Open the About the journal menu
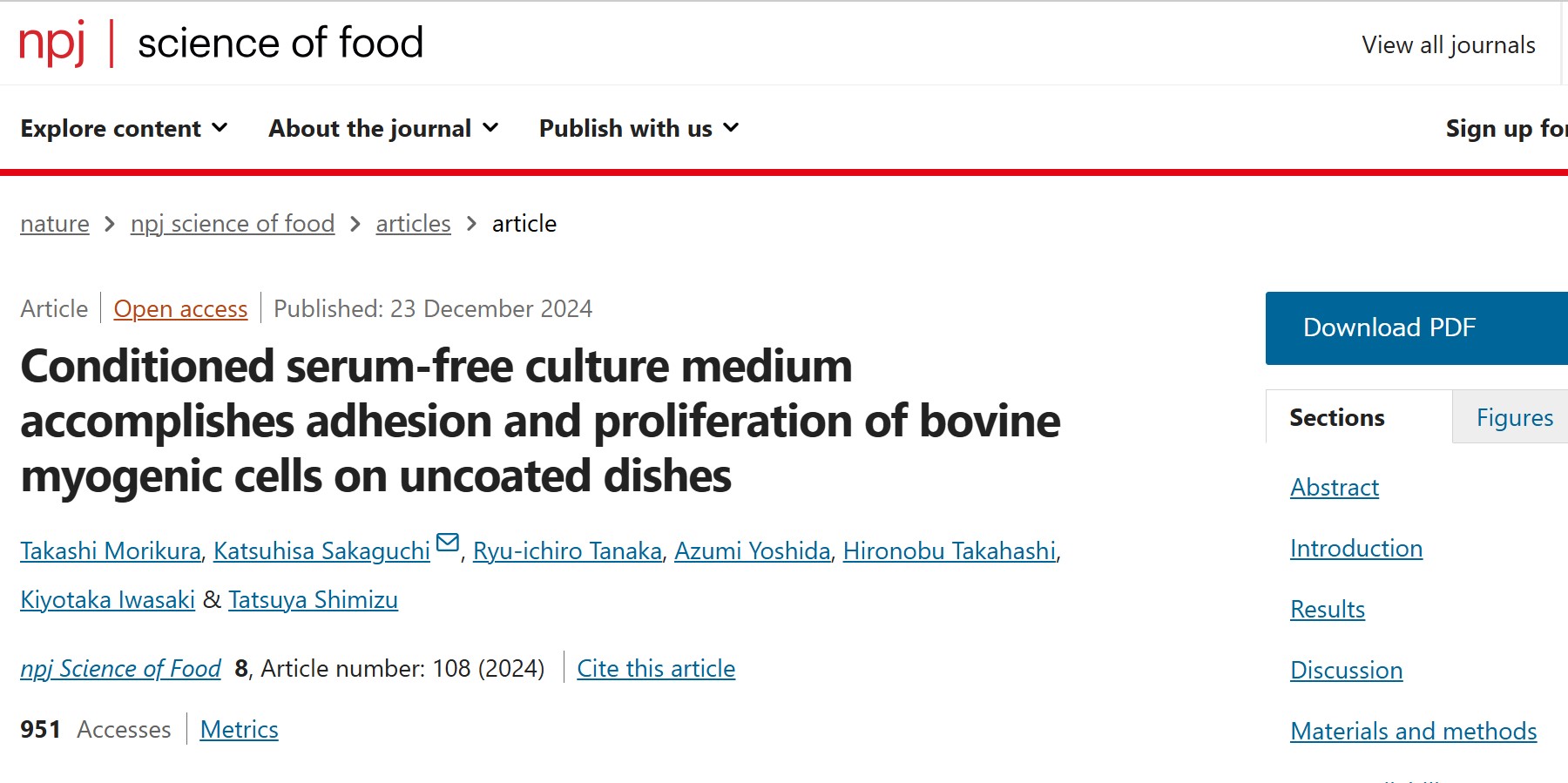The width and height of the screenshot is (1568, 783). click(x=383, y=129)
